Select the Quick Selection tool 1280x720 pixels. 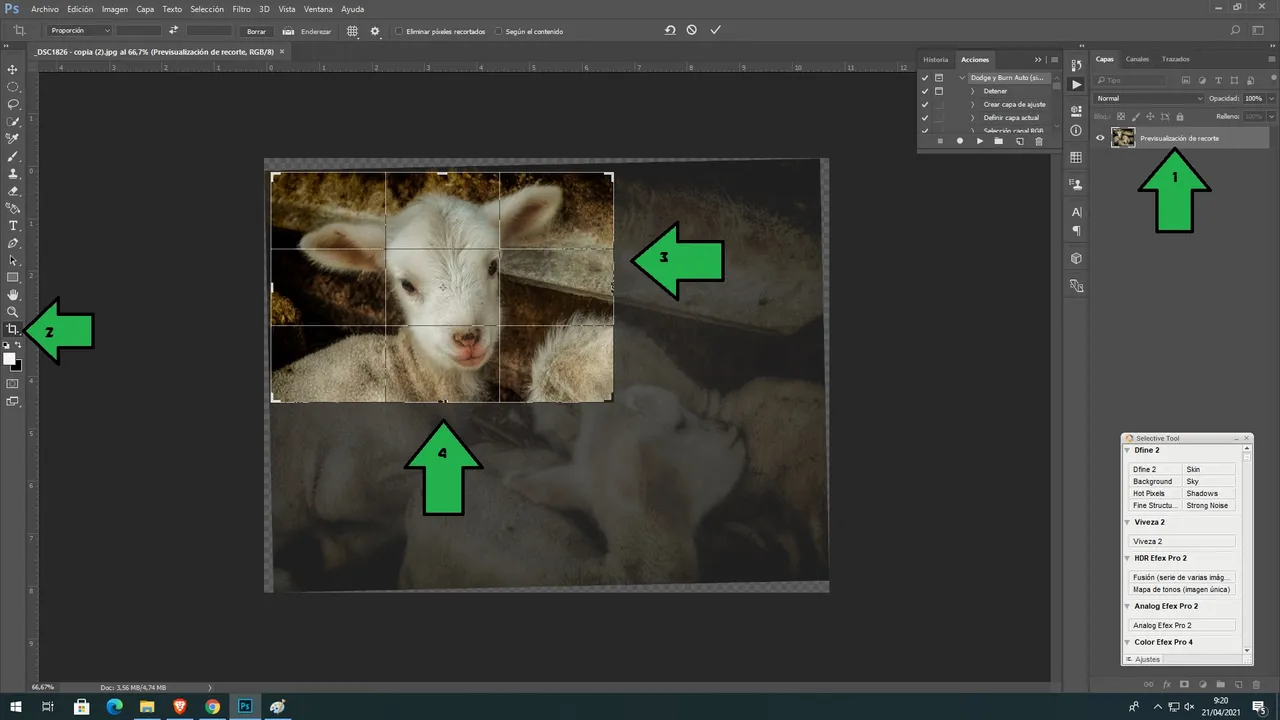coord(13,122)
